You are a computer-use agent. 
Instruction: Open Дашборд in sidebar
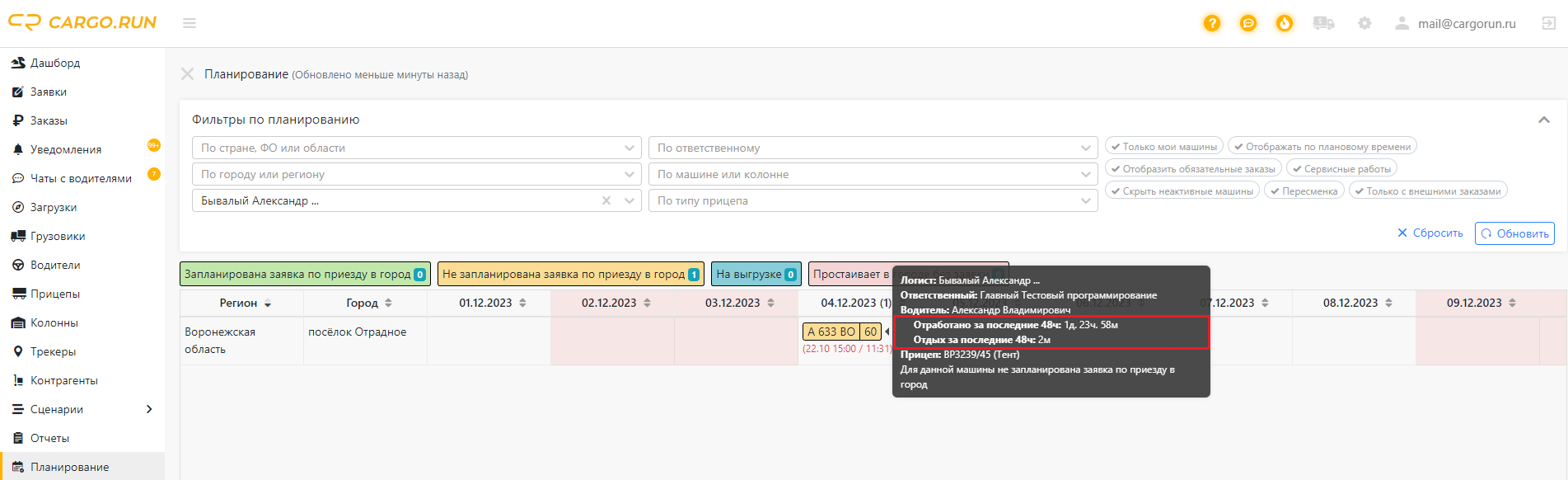point(82,63)
